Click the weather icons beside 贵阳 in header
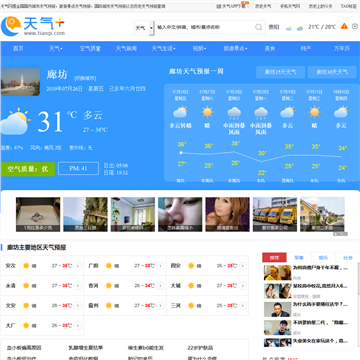Image resolution: width=360 pixels, height=360 pixels. (x=294, y=28)
